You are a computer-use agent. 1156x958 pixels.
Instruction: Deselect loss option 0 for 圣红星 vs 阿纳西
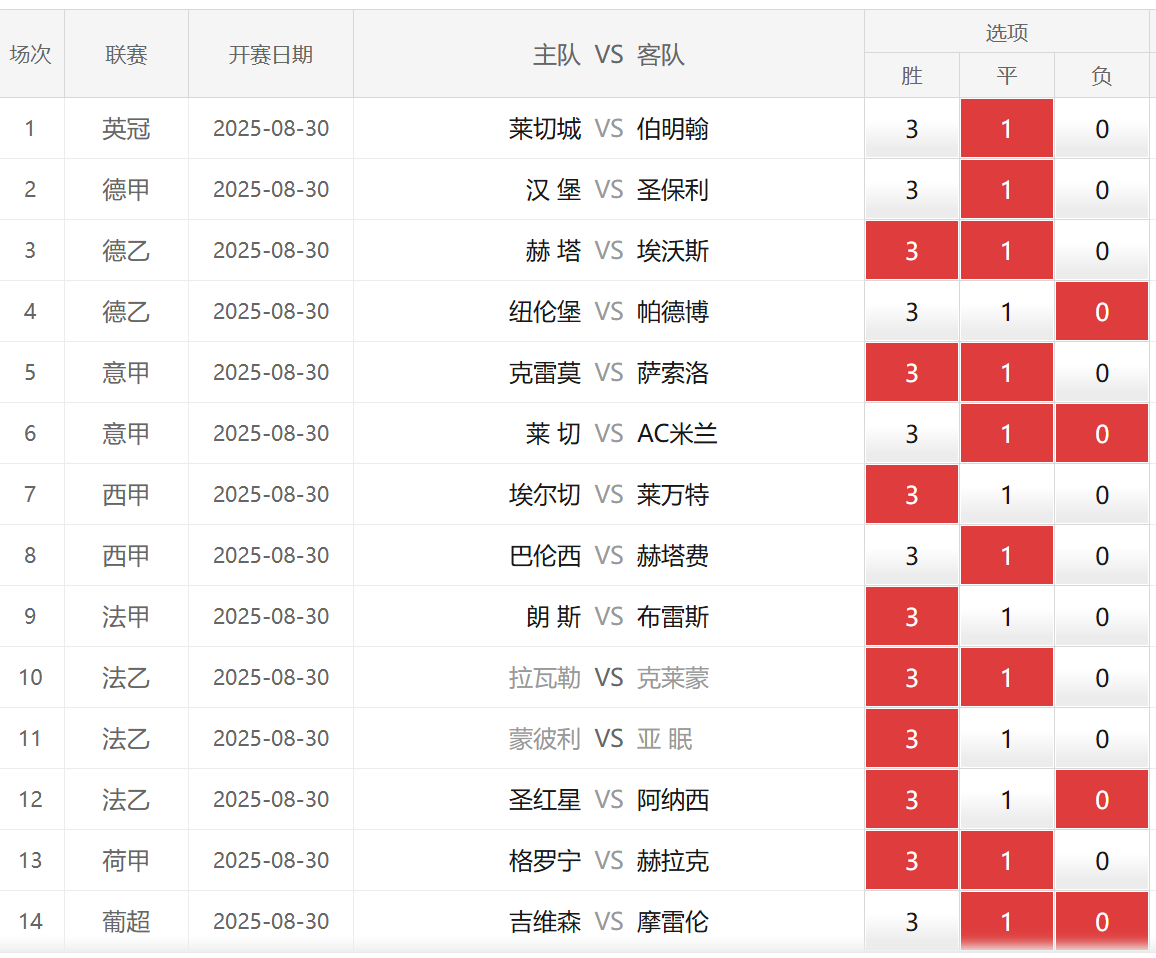point(1102,799)
